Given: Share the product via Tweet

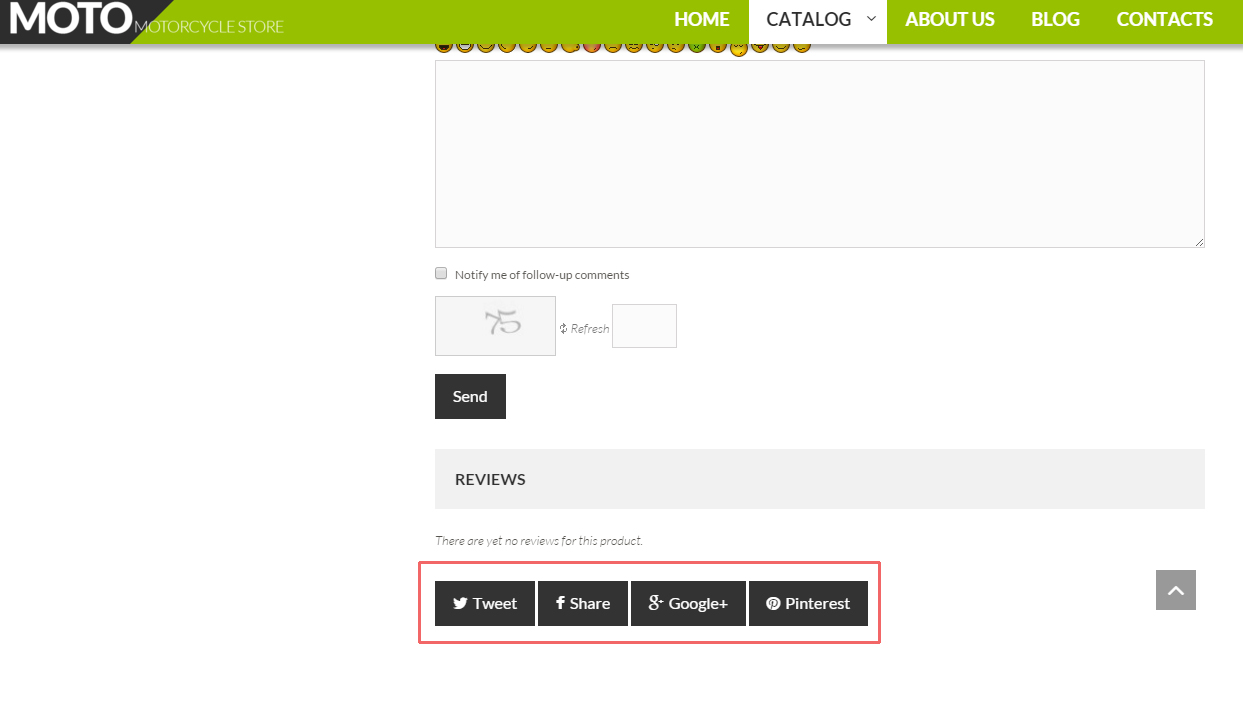Looking at the screenshot, I should [485, 603].
